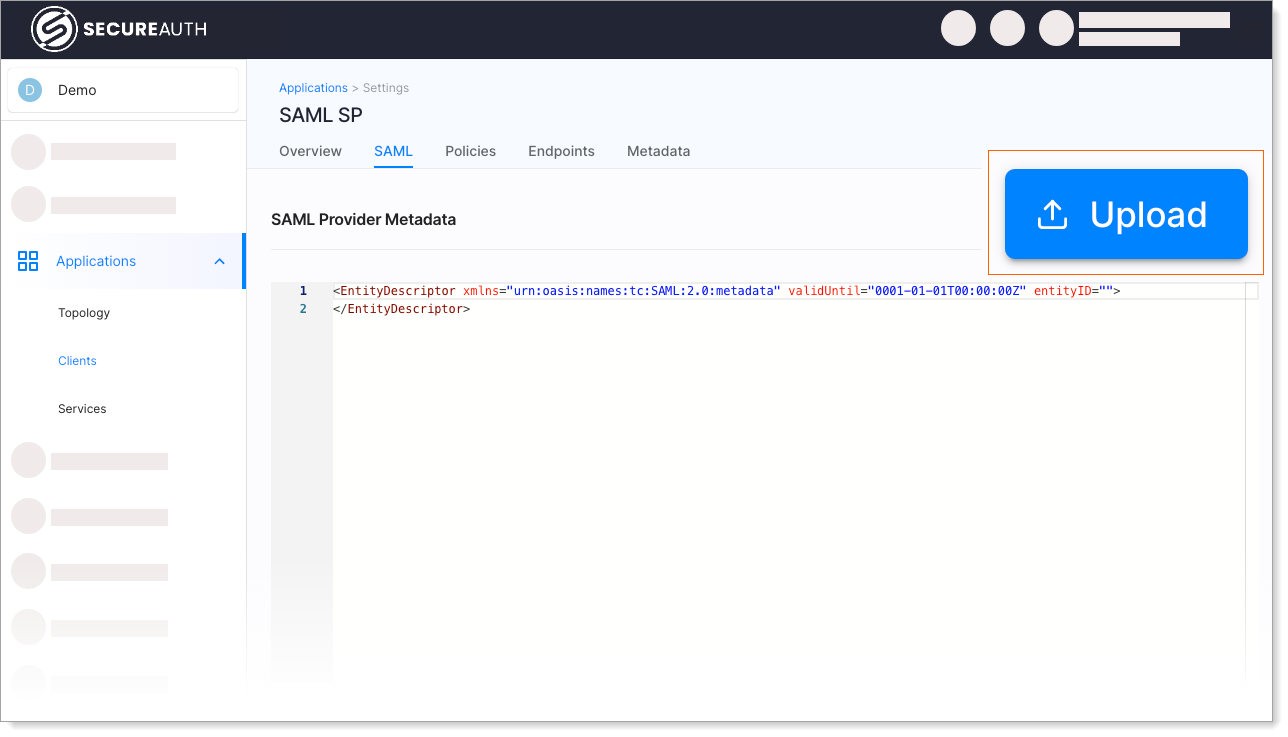Click the Applications sidebar item

pos(122,261)
